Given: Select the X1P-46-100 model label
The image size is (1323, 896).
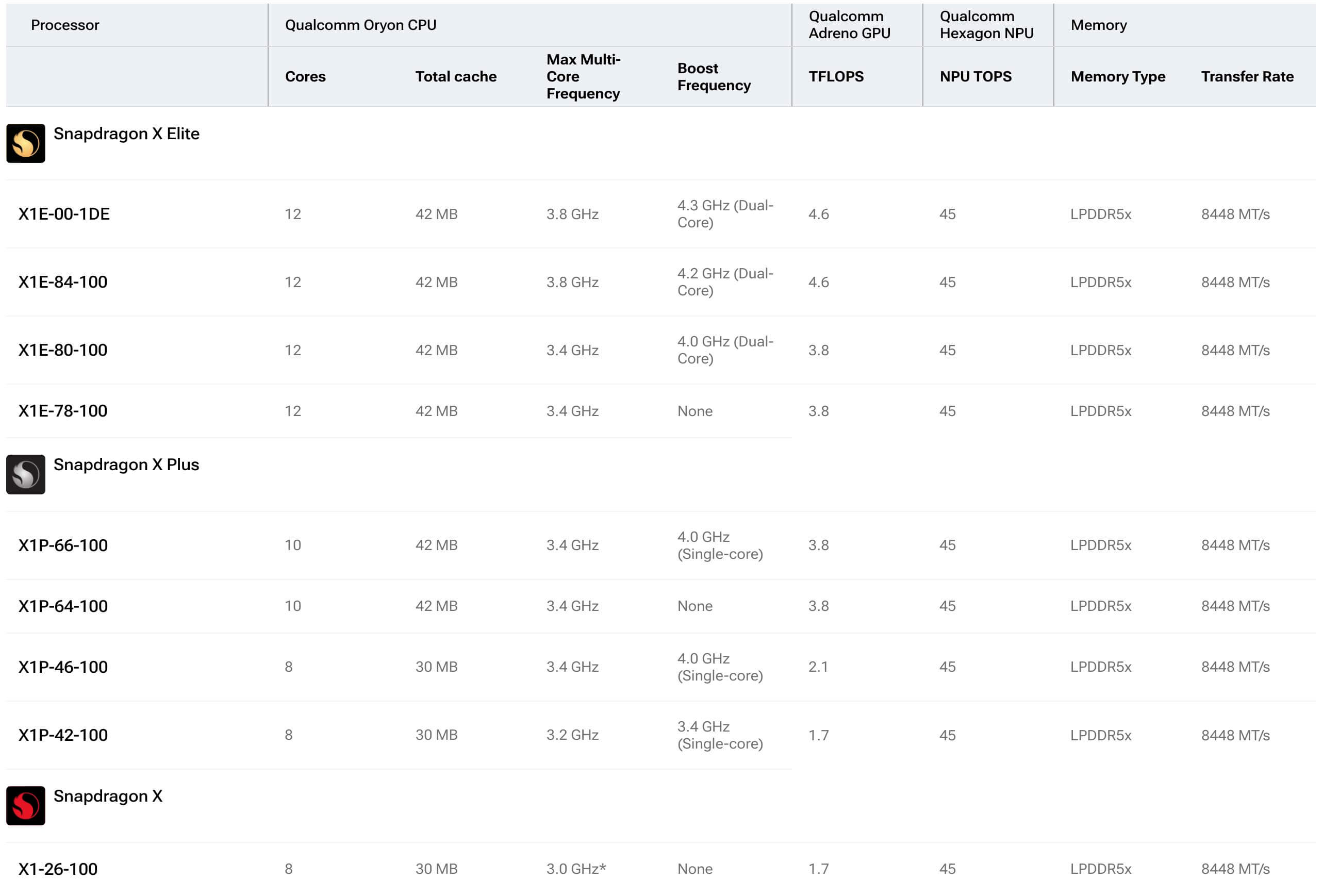Looking at the screenshot, I should (62, 667).
